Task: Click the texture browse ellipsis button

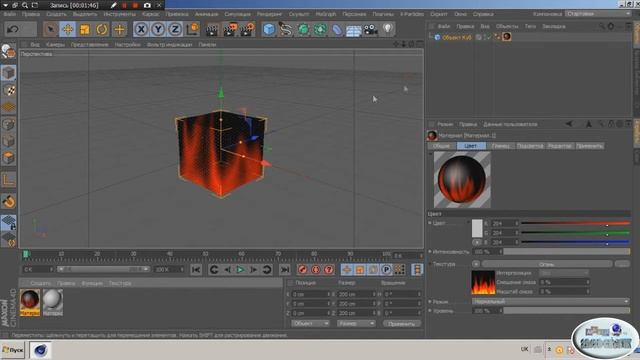Action: pyautogui.click(x=622, y=264)
